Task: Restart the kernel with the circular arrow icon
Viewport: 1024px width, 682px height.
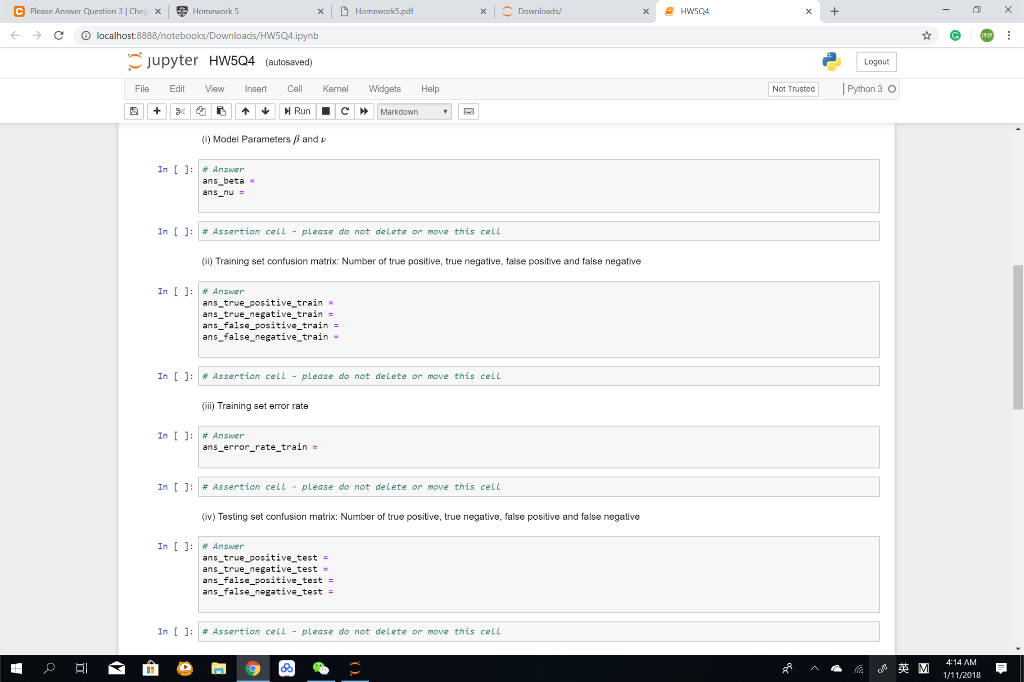Action: 344,111
